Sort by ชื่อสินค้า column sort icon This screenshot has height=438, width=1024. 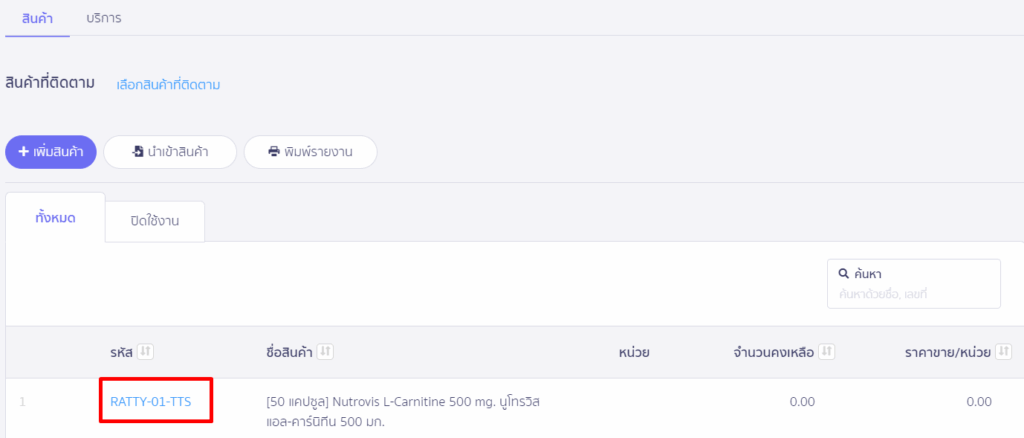(x=326, y=352)
